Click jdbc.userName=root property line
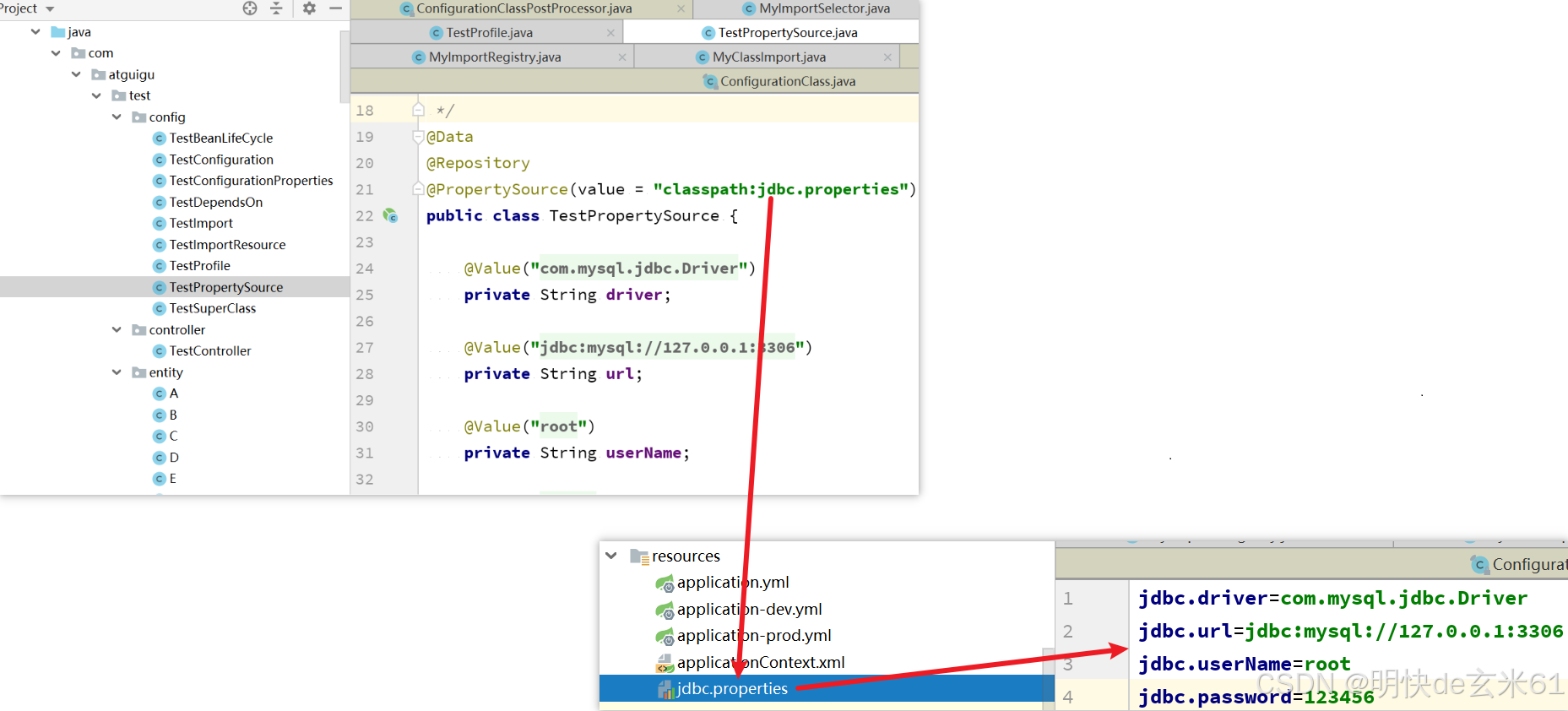The width and height of the screenshot is (1568, 711). click(1245, 665)
